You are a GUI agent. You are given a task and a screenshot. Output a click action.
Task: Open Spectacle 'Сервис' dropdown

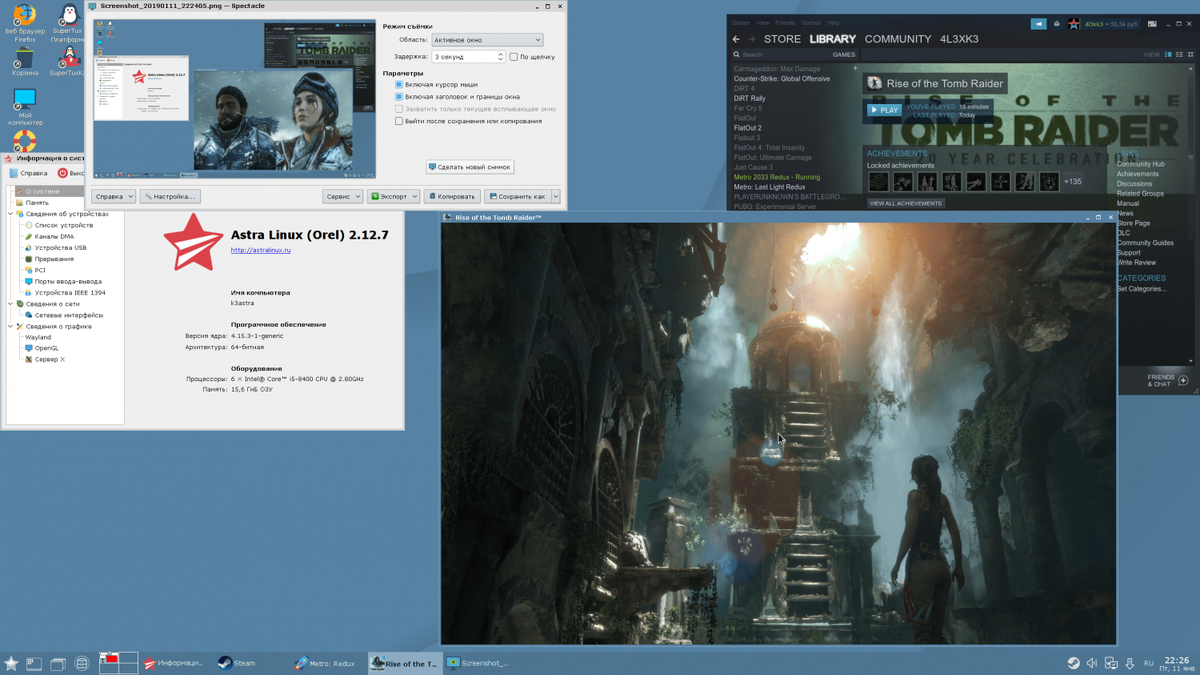342,196
